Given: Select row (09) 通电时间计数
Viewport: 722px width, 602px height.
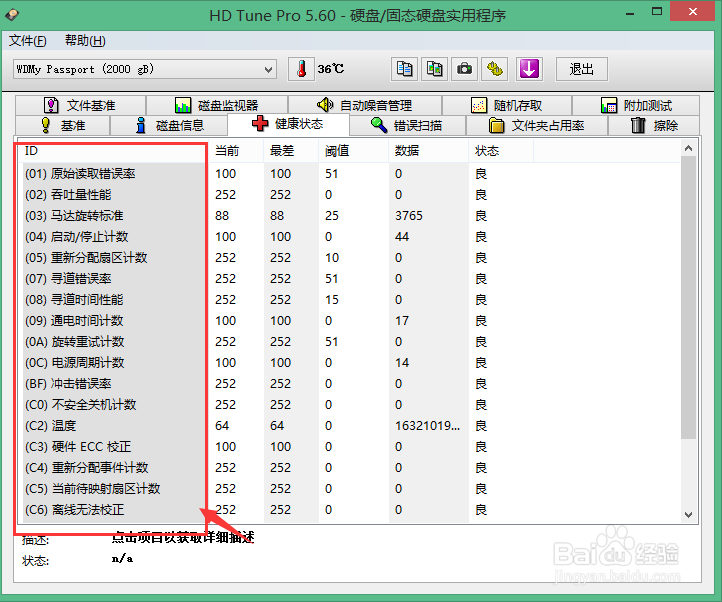Looking at the screenshot, I should pyautogui.click(x=349, y=321).
